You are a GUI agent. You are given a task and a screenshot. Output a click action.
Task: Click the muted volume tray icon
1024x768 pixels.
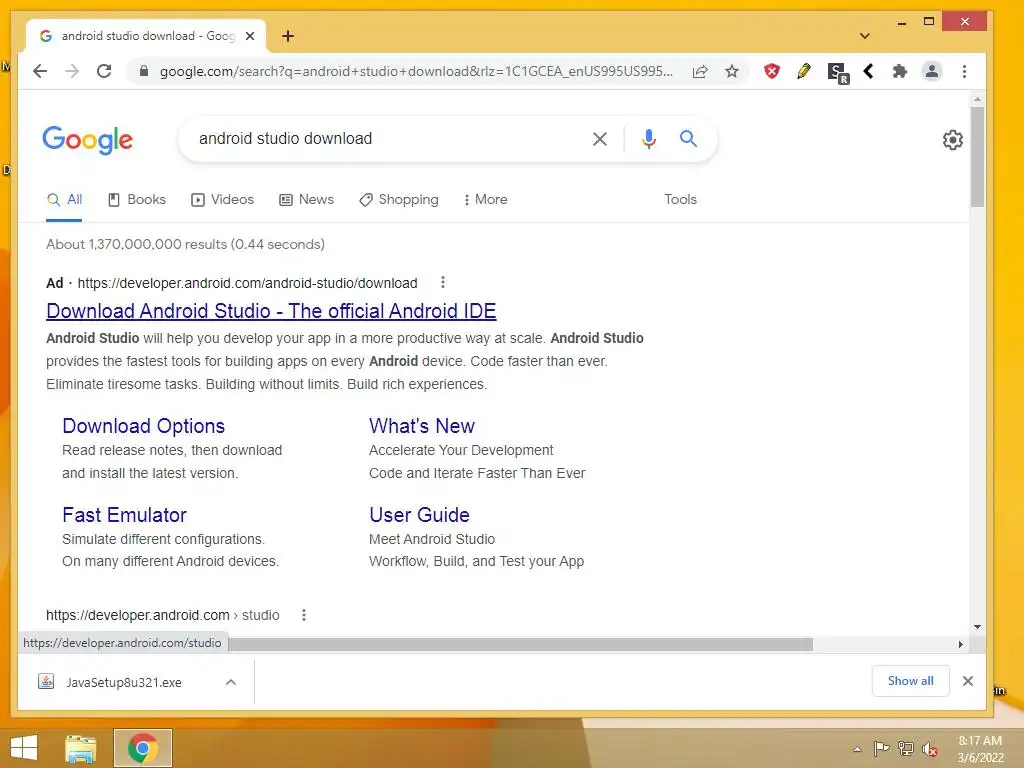point(930,749)
